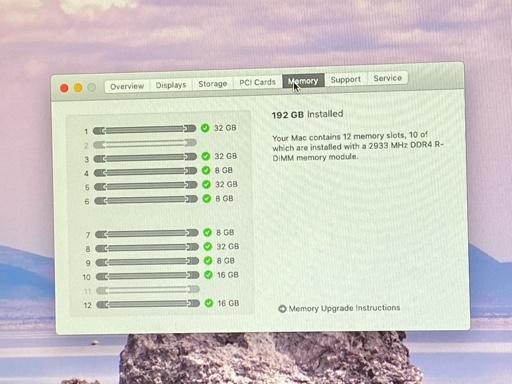This screenshot has height=384, width=512.
Task: Click the 32 GB label for slot 1
Action: [x=225, y=128]
